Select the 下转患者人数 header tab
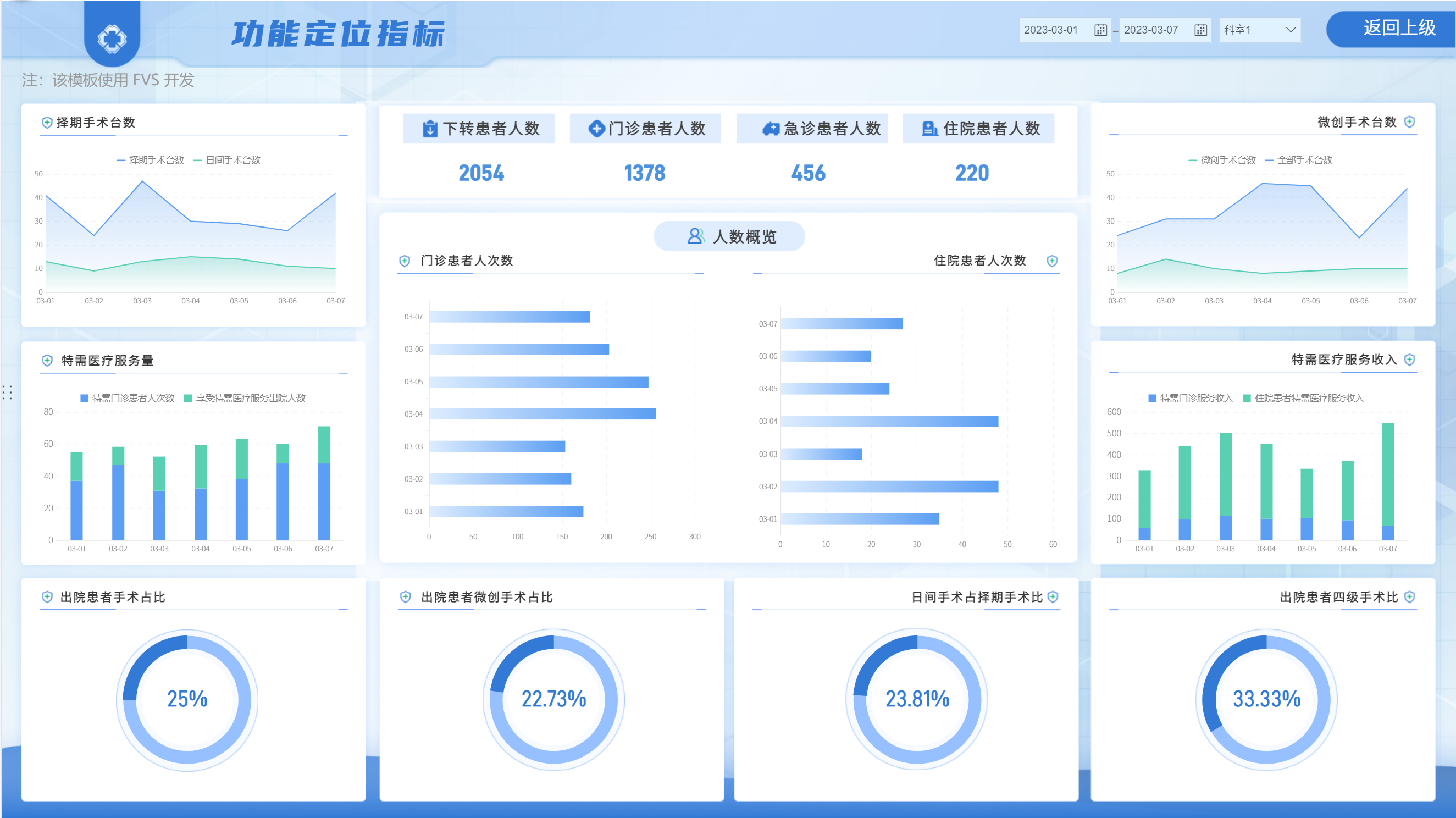This screenshot has width=1456, height=818. (x=479, y=129)
